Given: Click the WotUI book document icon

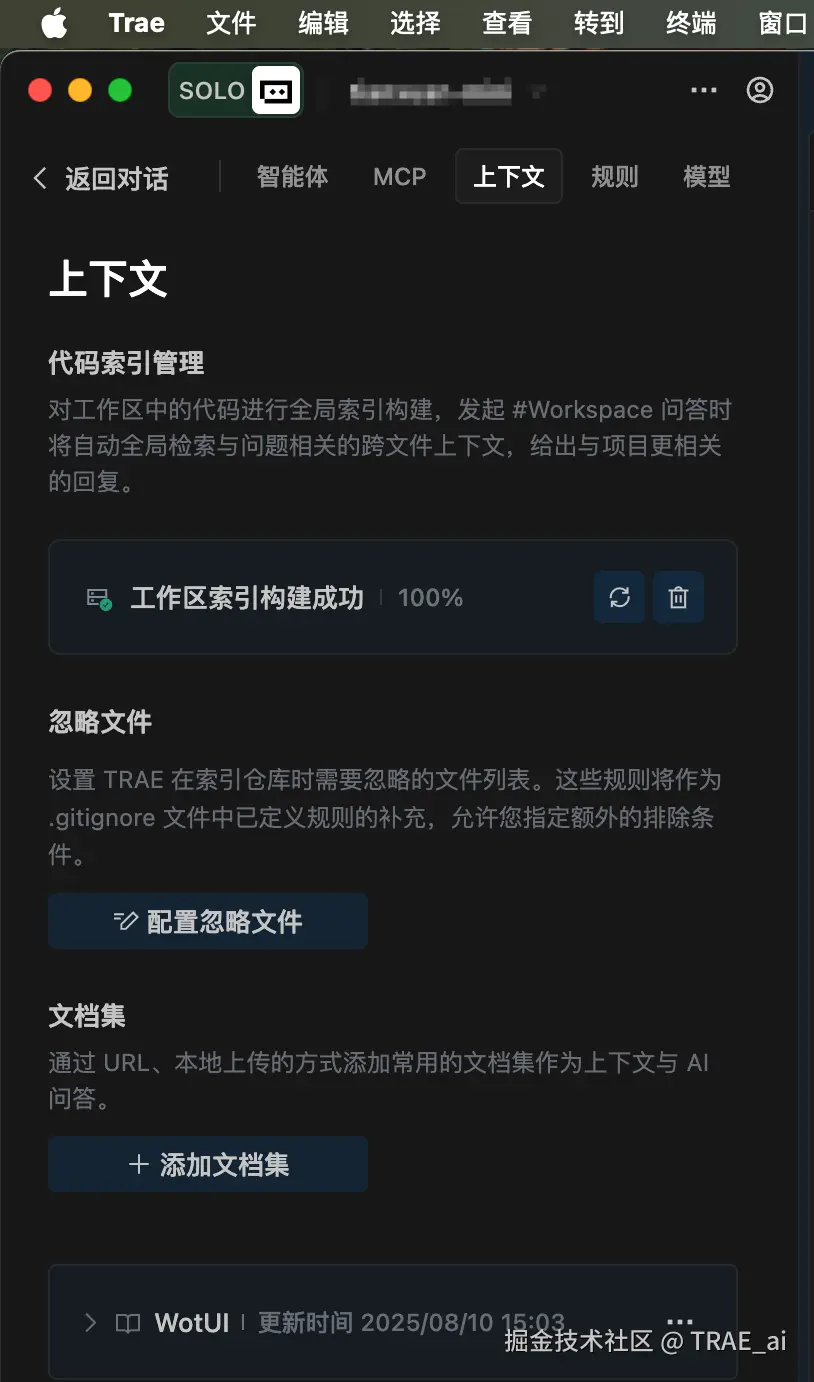Looking at the screenshot, I should click(x=128, y=1323).
